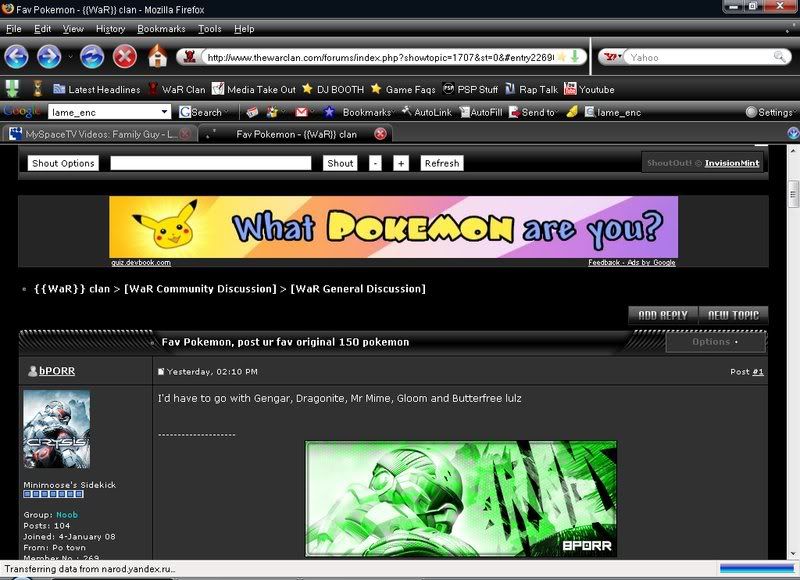Click the plus button beside Shout
Viewport: 800px width, 580px height.
tap(401, 163)
